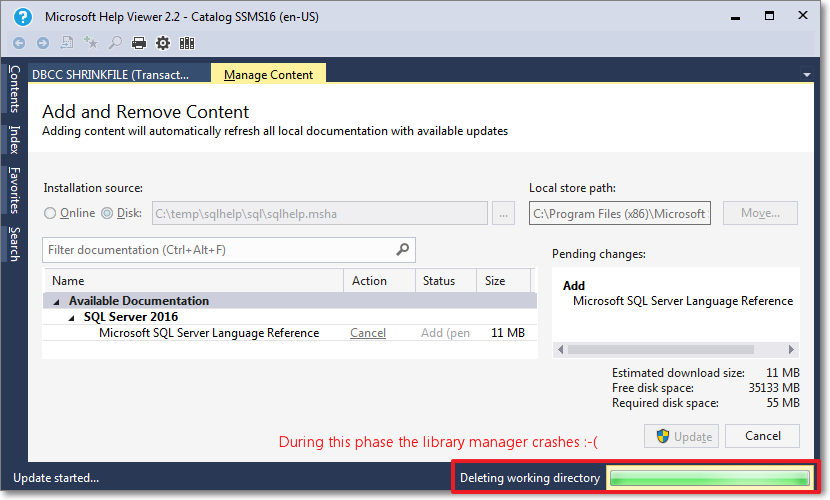Viewport: 830px width, 500px height.
Task: Click 'Update started...' status text
Action: [56, 478]
